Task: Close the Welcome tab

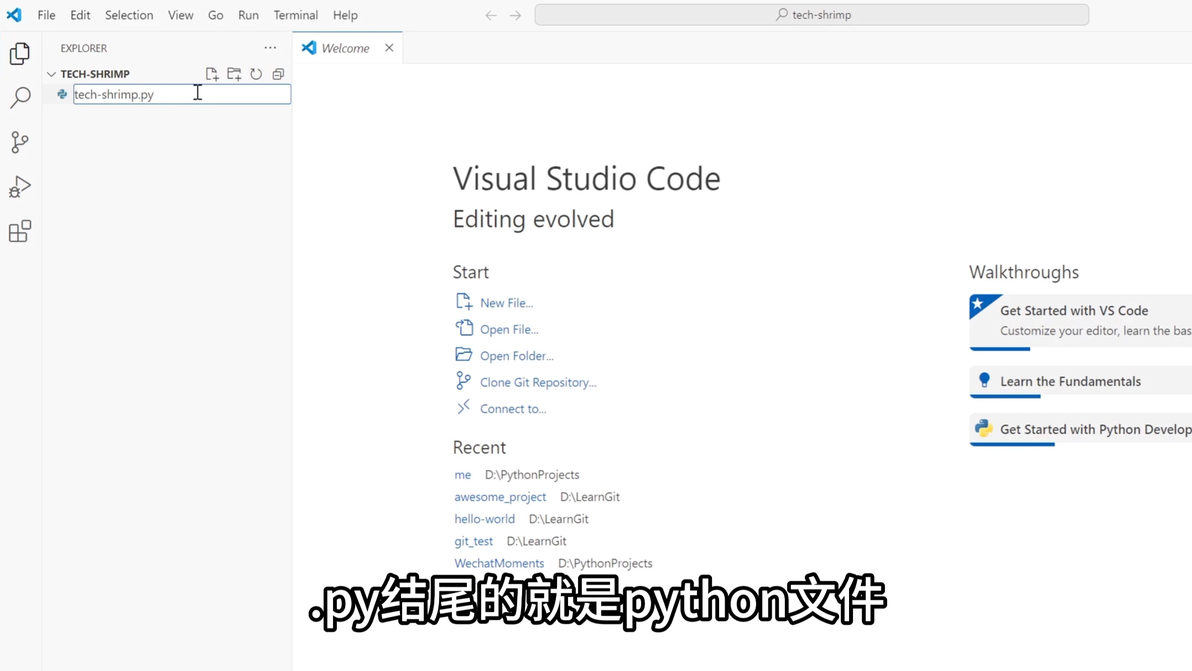Action: pos(389,48)
